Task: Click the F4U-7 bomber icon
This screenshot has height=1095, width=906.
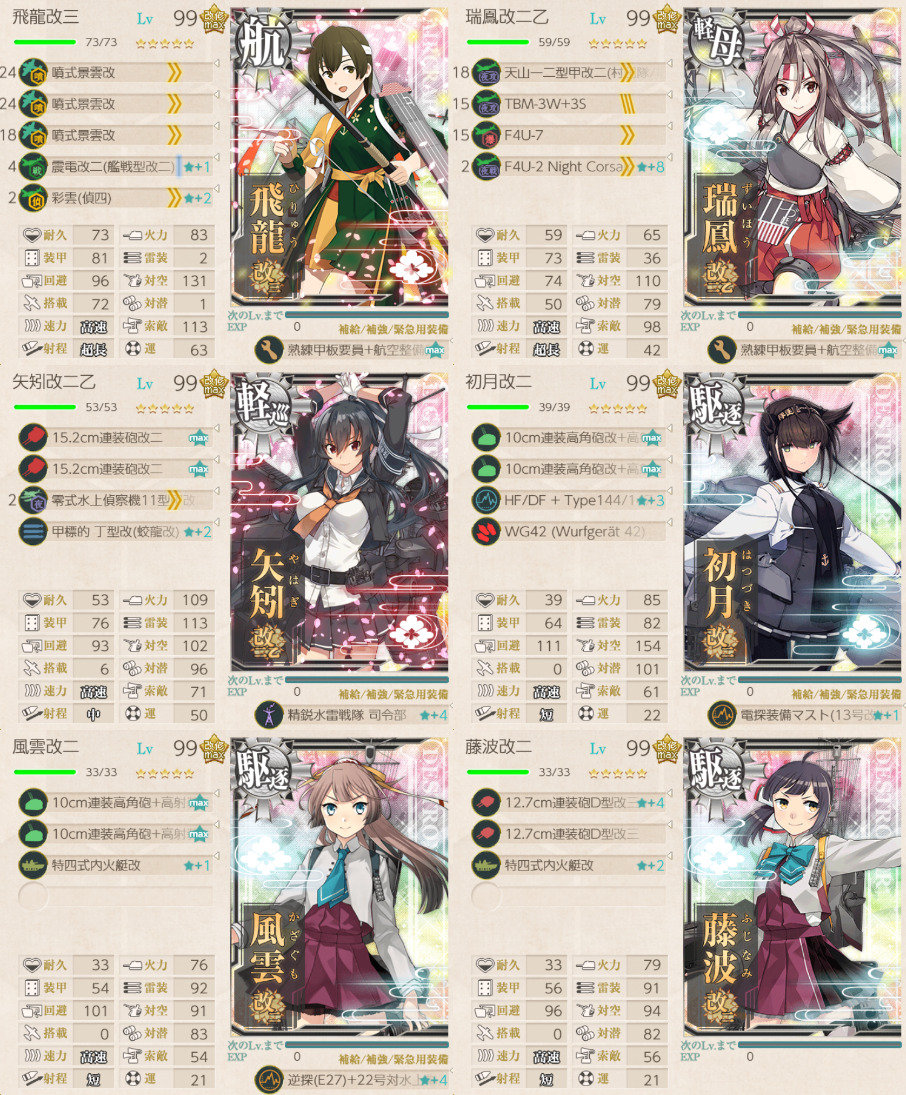Action: coord(486,135)
